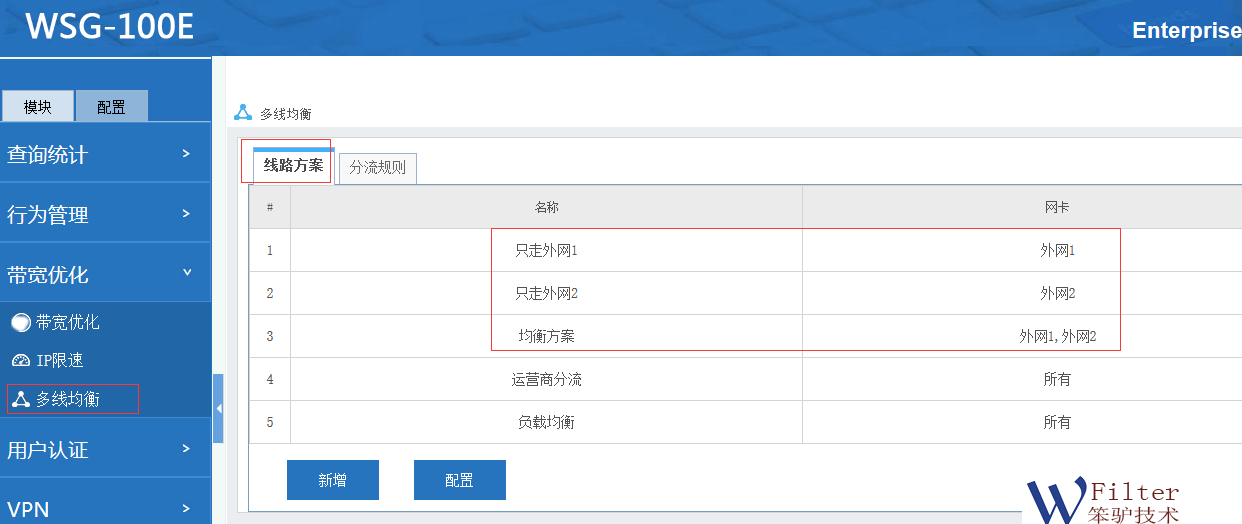
Task: Expand the 行为管理 menu section
Action: 105,214
